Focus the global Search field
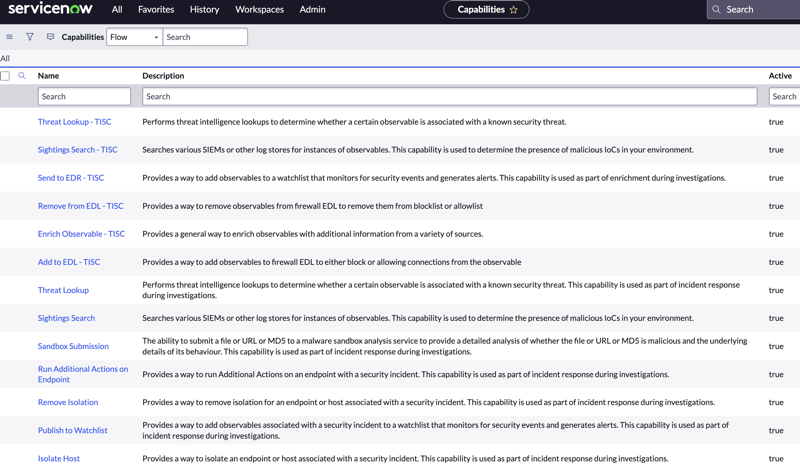800x466 pixels. click(754, 9)
